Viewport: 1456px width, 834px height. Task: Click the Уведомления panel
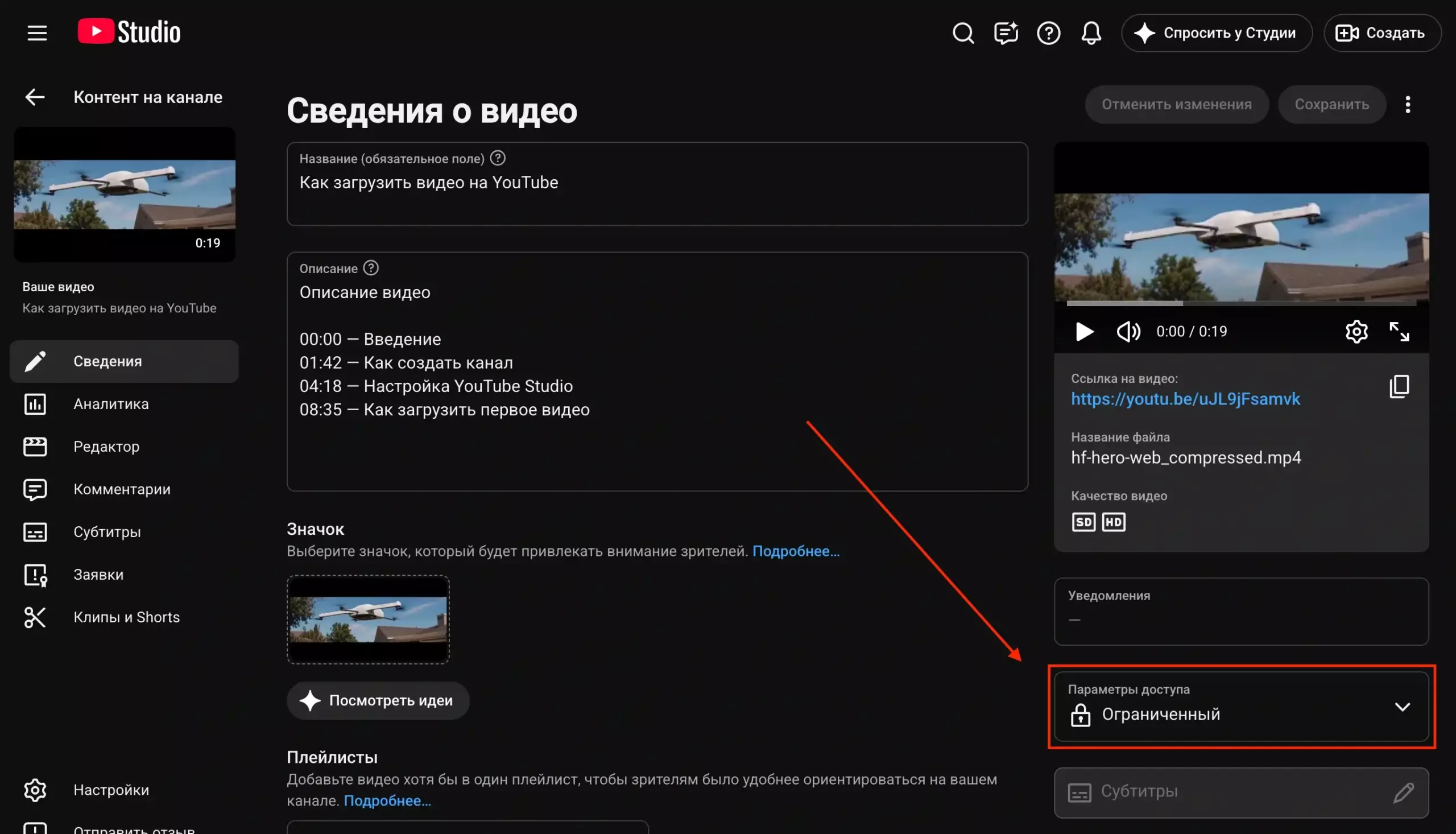1241,612
